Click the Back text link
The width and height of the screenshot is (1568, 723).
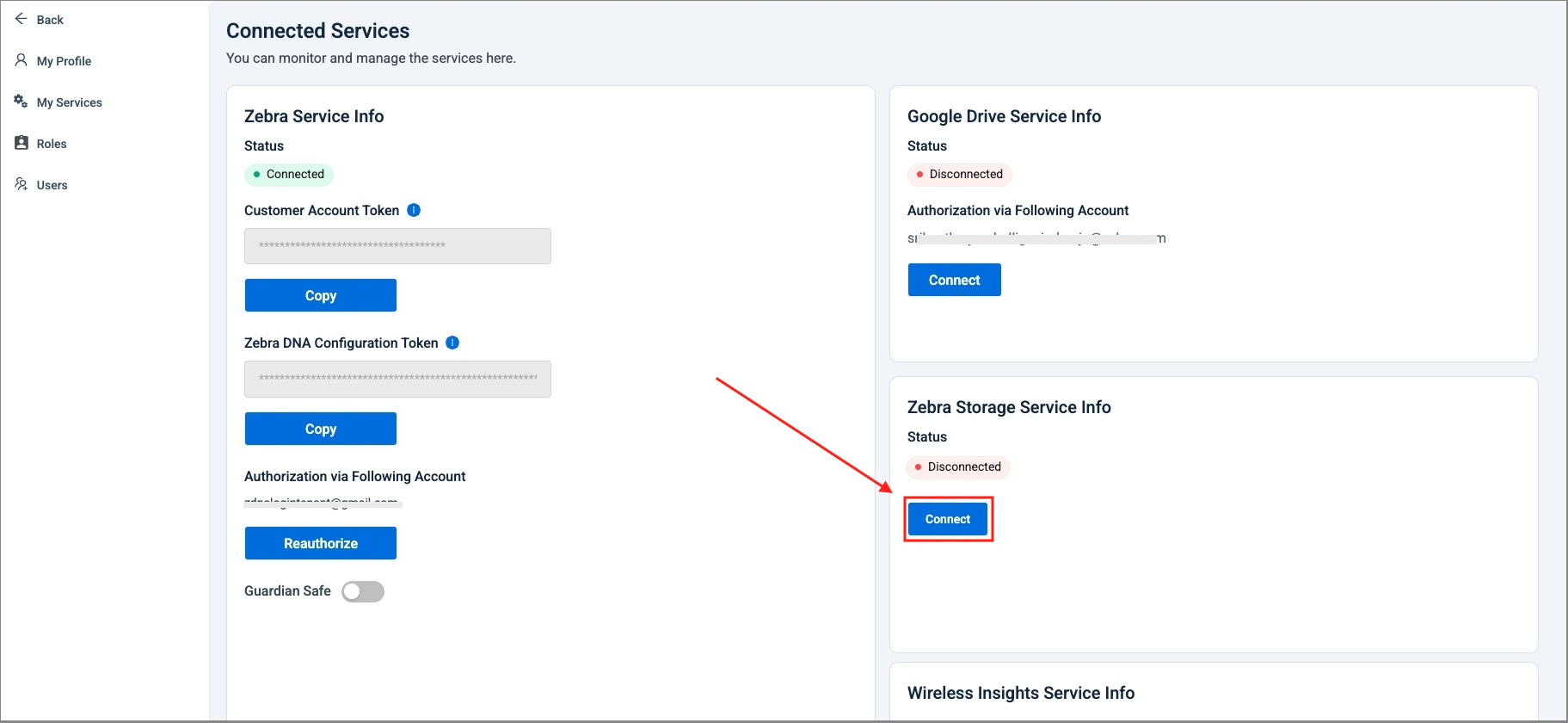[x=50, y=20]
